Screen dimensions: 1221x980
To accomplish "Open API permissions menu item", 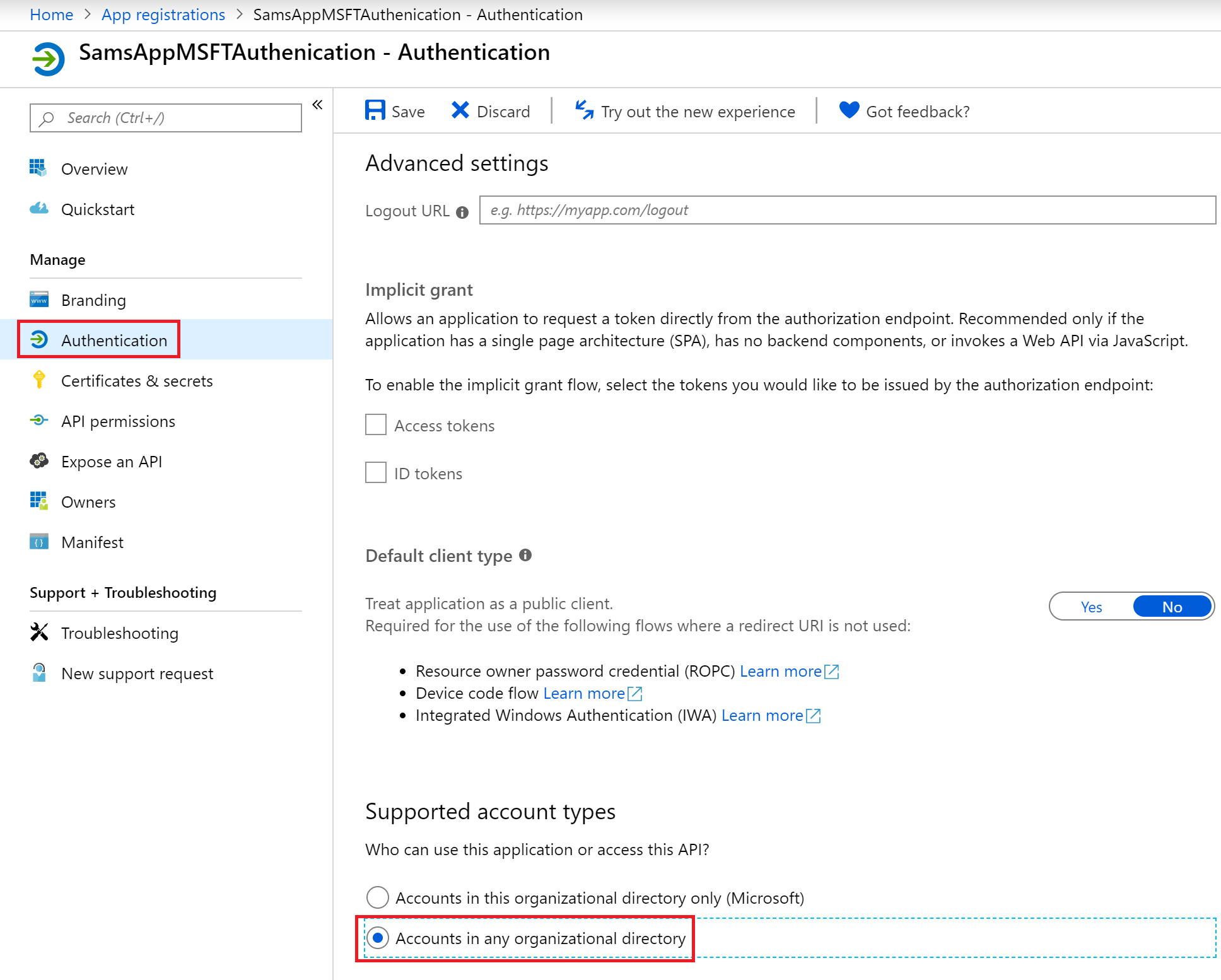I will coord(118,421).
